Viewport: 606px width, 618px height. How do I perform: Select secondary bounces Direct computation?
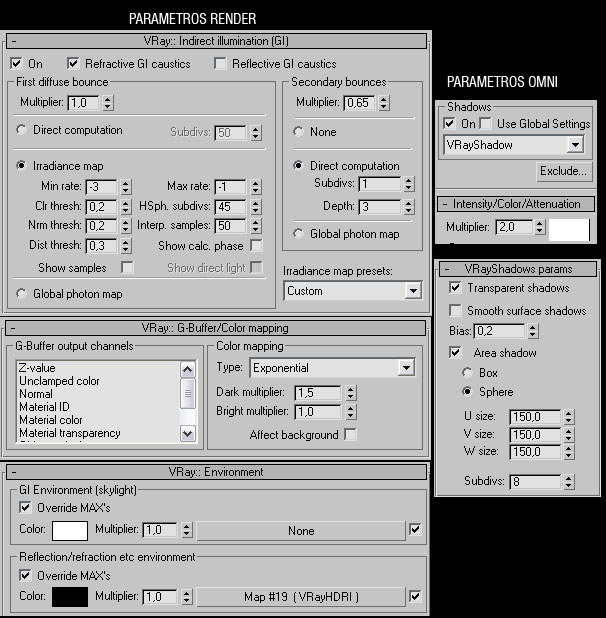(298, 166)
